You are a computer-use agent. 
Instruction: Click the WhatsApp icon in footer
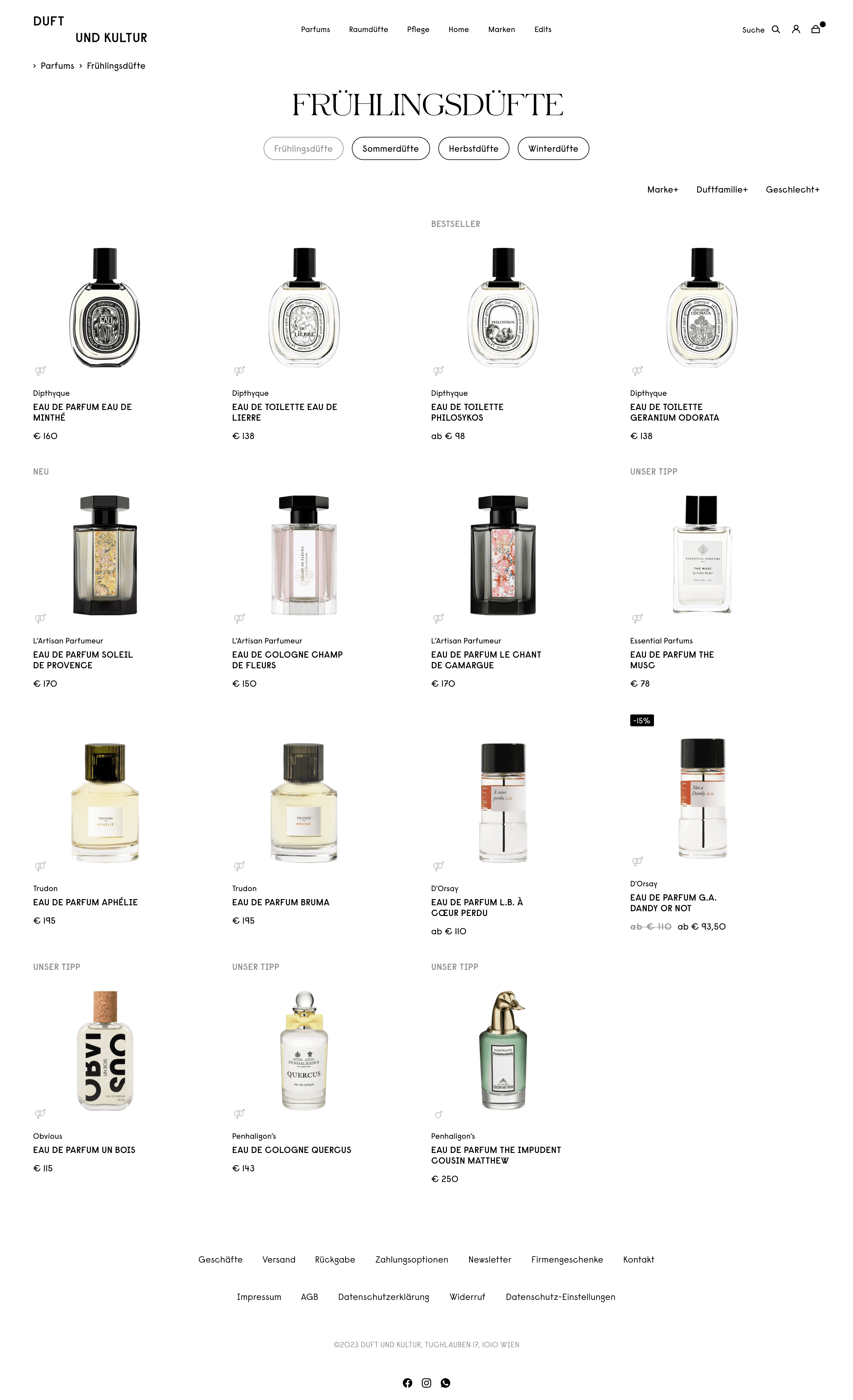445,1383
